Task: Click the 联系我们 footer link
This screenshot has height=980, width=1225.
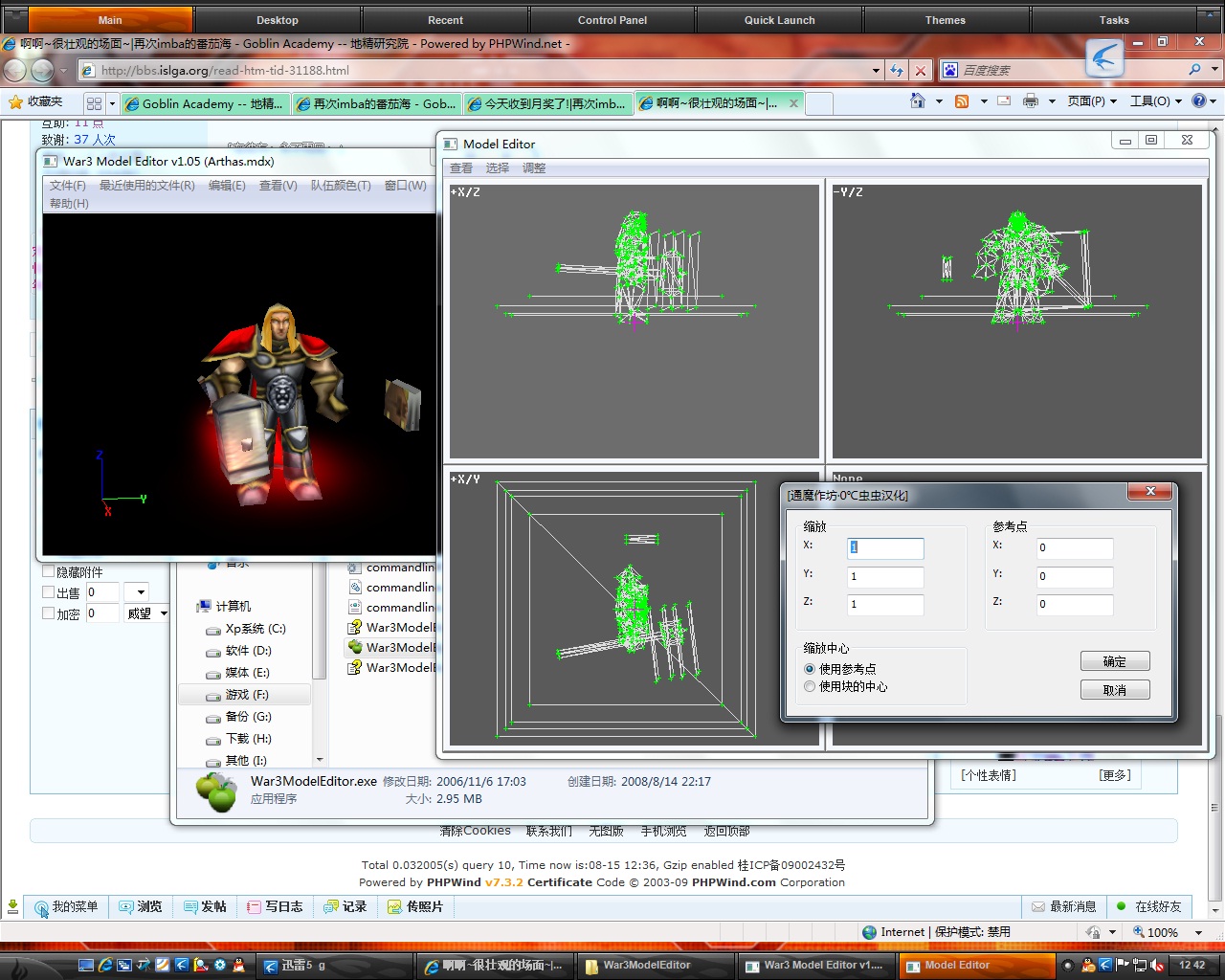Action: point(549,831)
